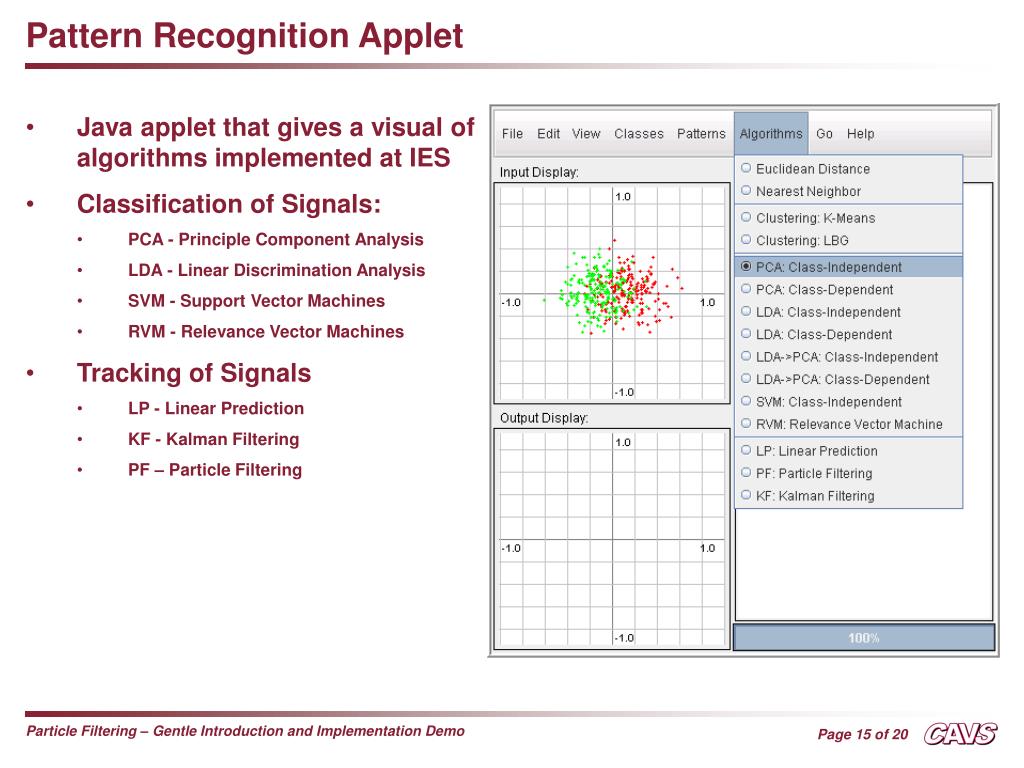The image size is (1024, 768).
Task: Click the 'Pattern Recognition Applet' title
Action: (x=244, y=36)
